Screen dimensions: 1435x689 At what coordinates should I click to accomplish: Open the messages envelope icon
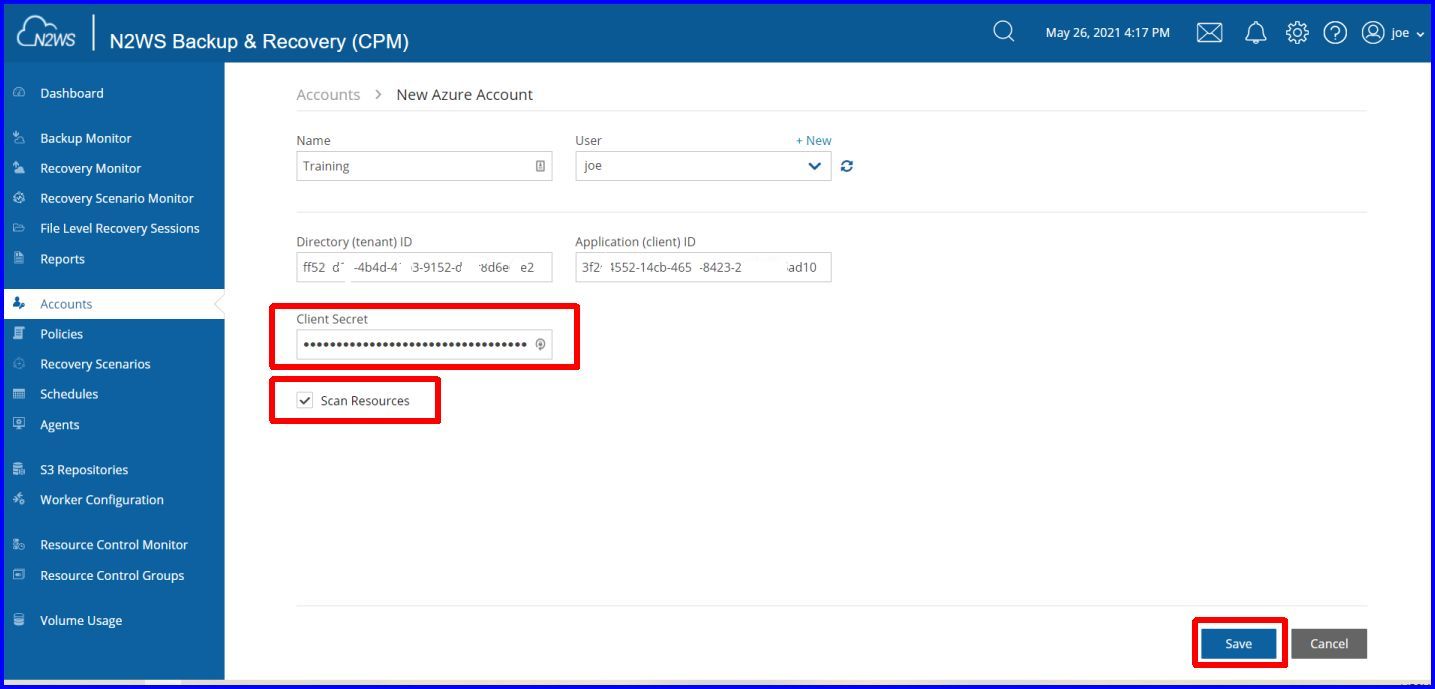tap(1210, 33)
